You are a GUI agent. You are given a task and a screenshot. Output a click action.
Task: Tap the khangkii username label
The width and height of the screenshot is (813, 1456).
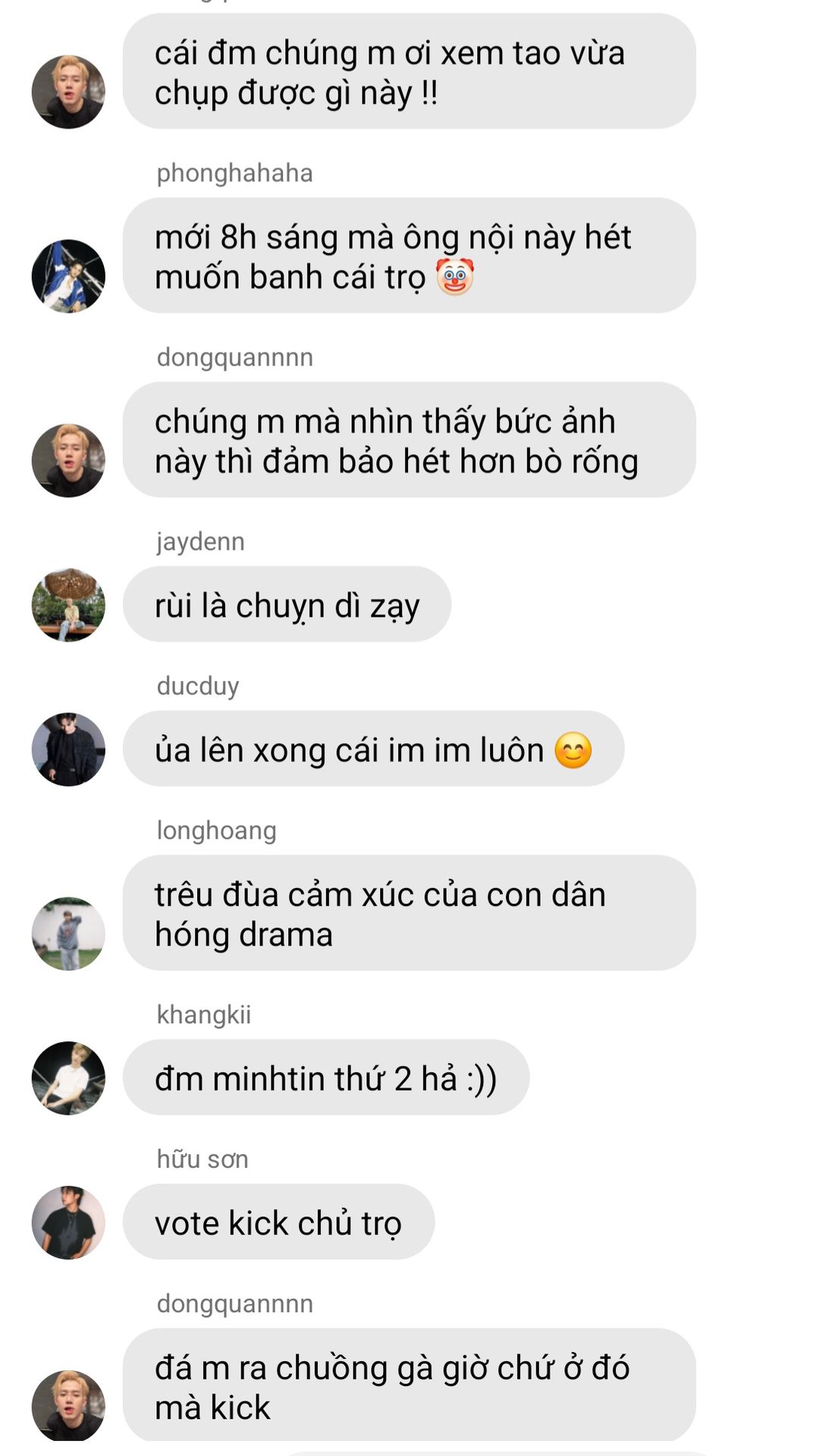[203, 1015]
